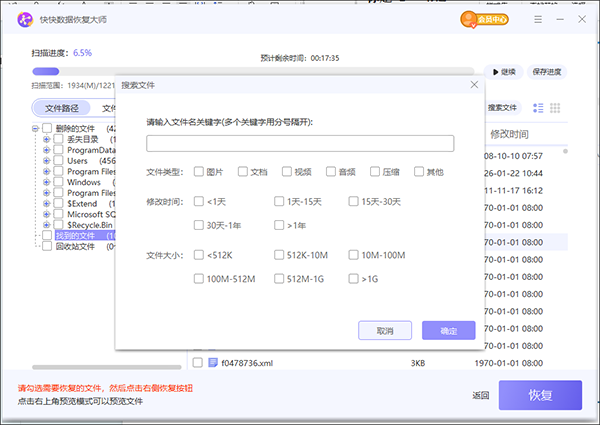Expand the $Extend tree node

pos(46,204)
